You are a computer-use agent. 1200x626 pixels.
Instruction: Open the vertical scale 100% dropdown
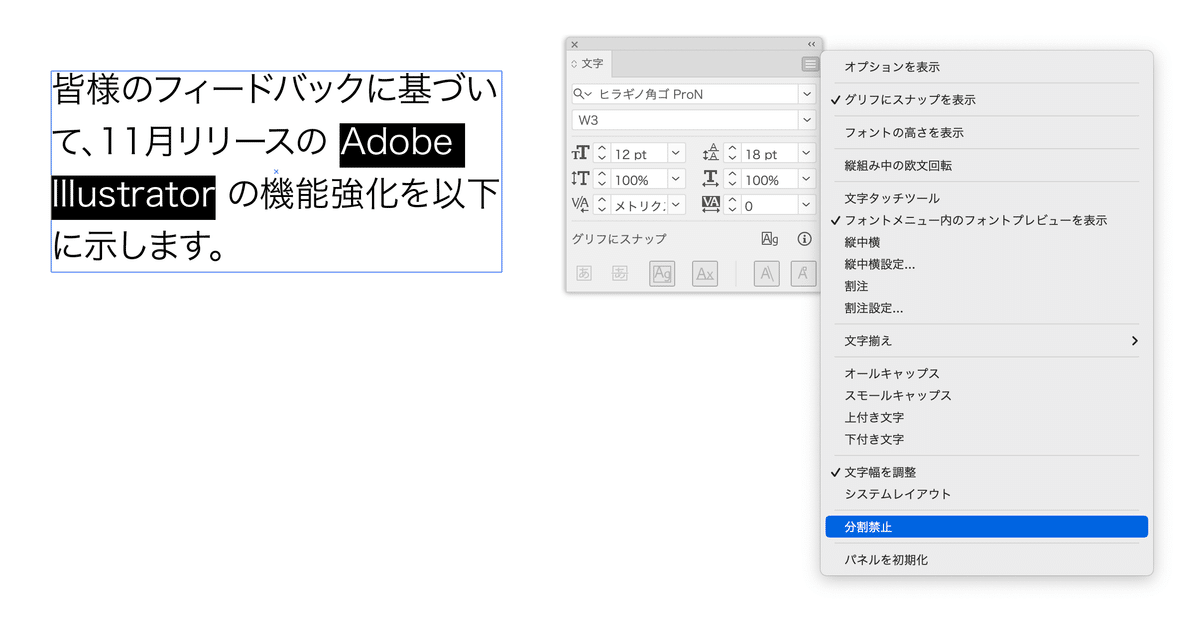click(676, 179)
